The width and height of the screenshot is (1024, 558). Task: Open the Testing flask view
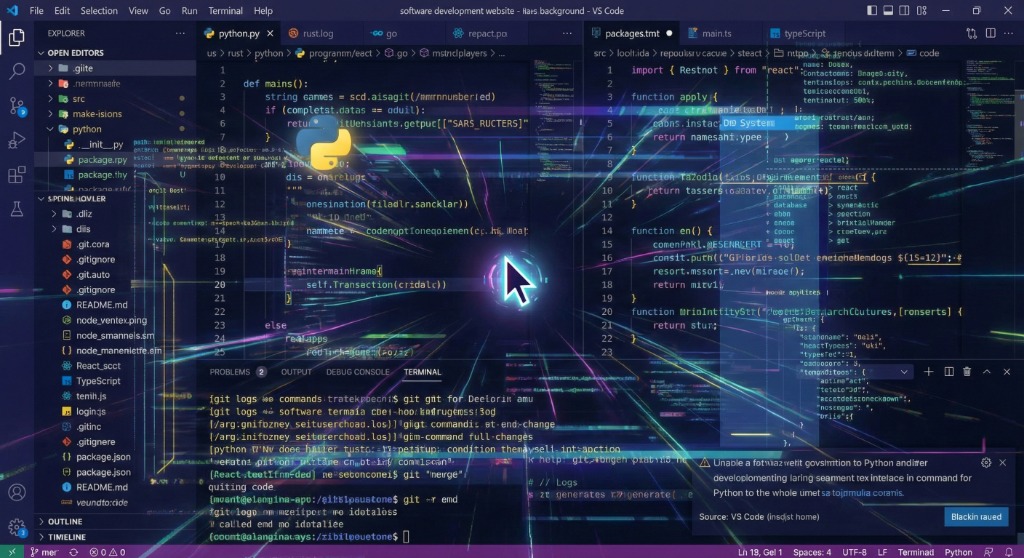pyautogui.click(x=17, y=209)
